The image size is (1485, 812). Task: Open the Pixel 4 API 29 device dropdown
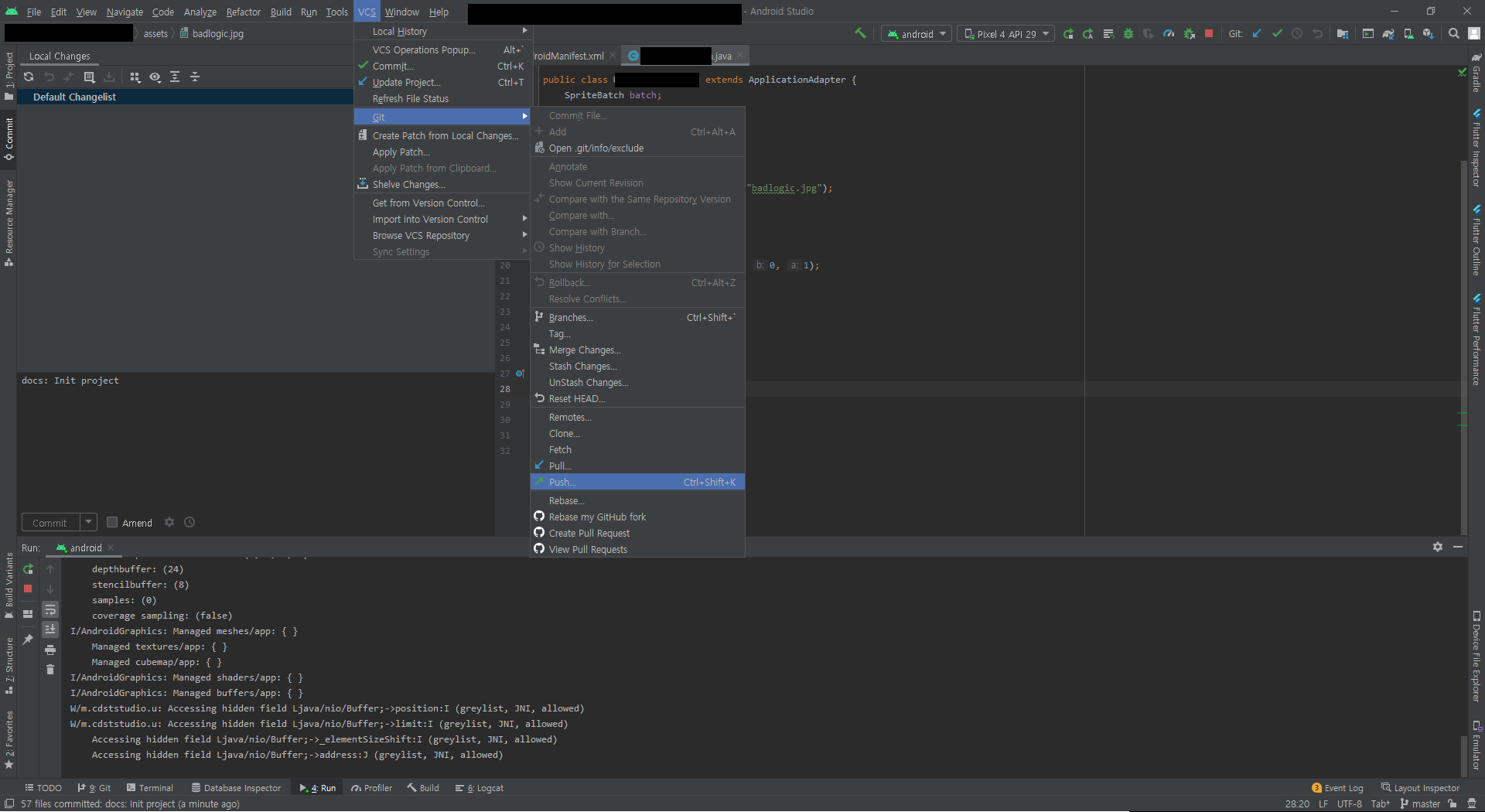point(1005,34)
